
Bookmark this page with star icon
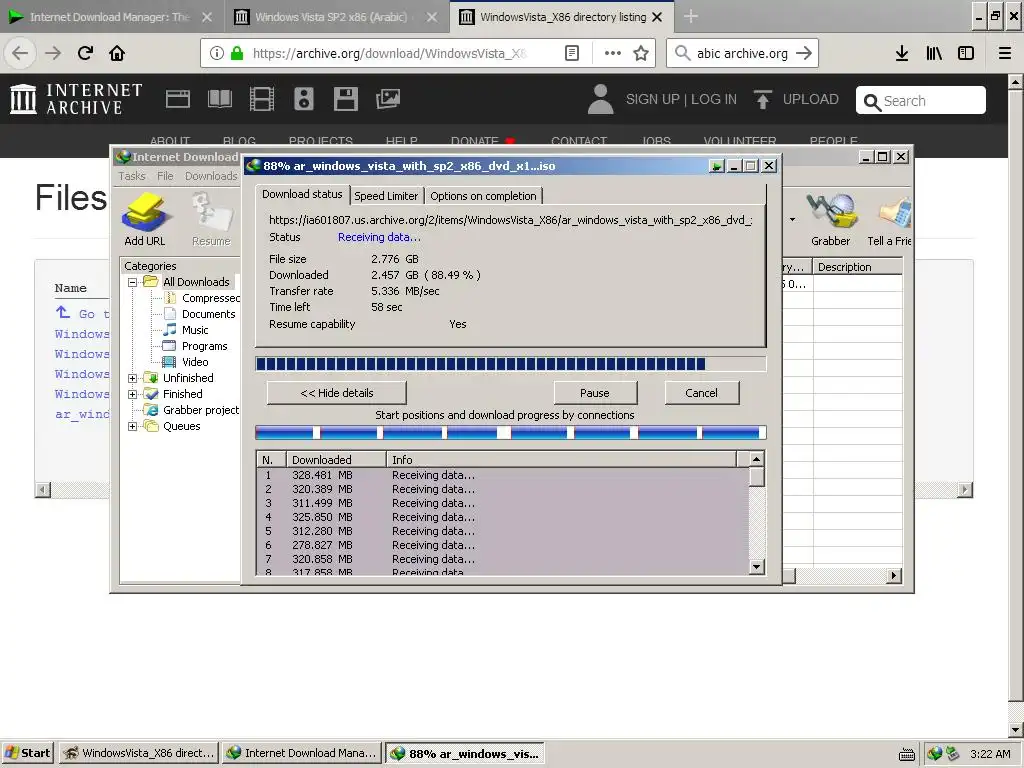click(x=641, y=53)
